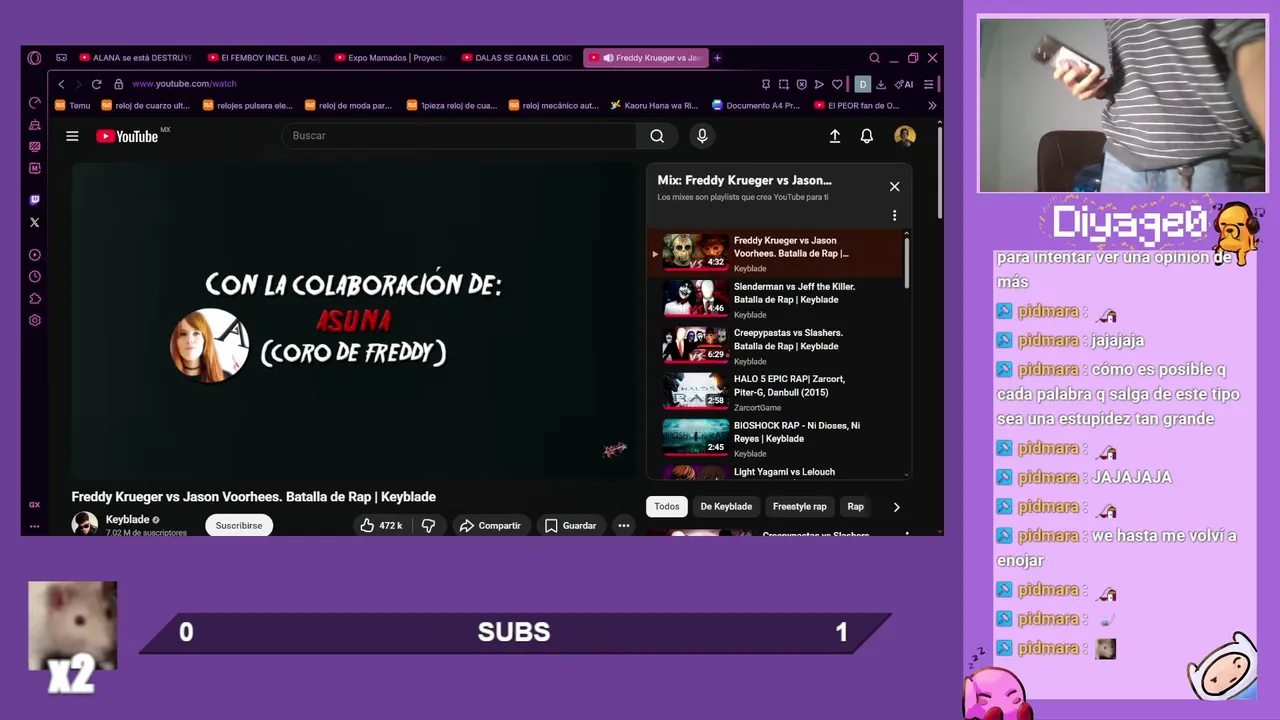Select 'Freestyle rap' filter chip

click(x=800, y=507)
